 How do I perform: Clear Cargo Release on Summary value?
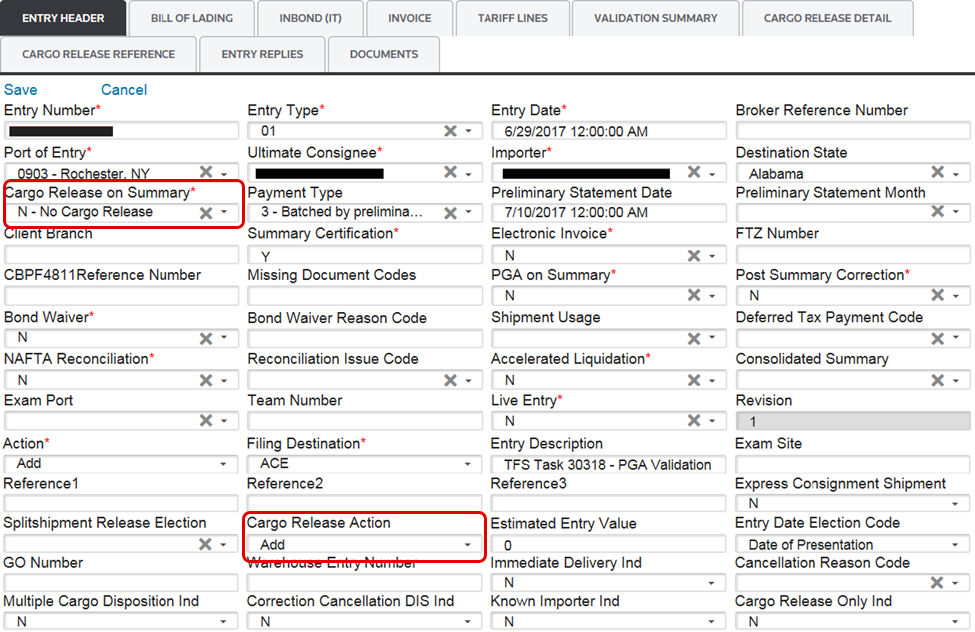click(206, 212)
